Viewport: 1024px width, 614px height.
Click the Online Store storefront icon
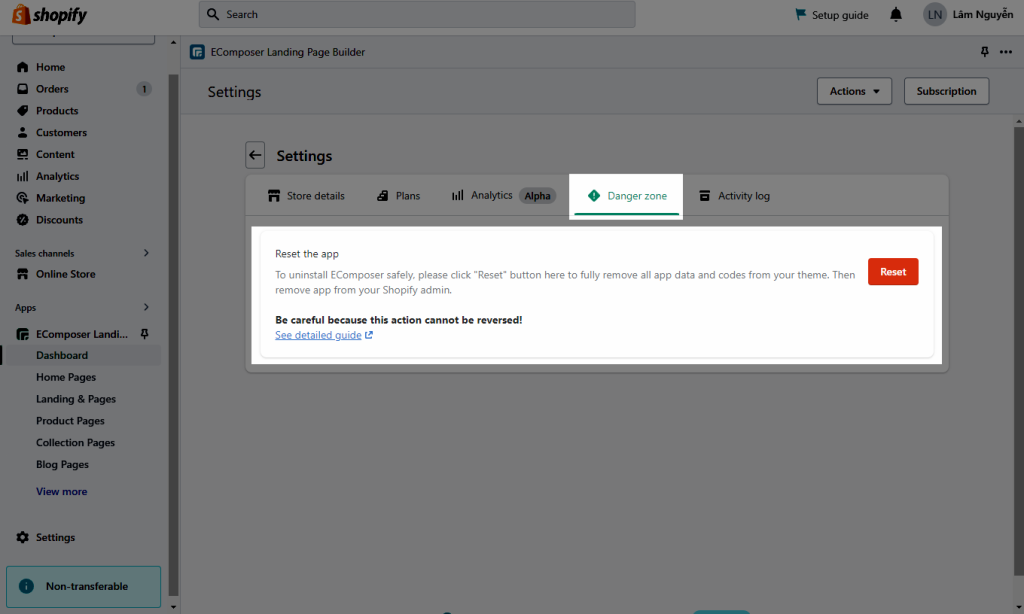tap(23, 274)
